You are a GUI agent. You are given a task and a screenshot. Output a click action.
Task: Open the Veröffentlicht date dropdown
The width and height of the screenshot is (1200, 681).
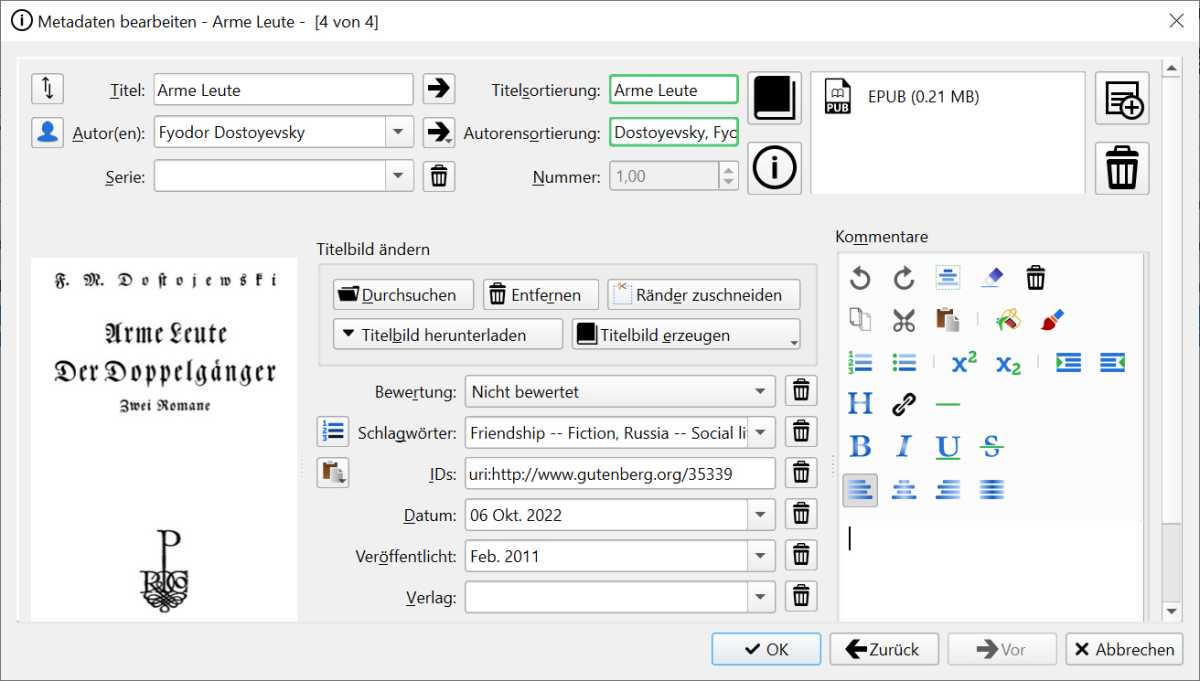pyautogui.click(x=761, y=556)
